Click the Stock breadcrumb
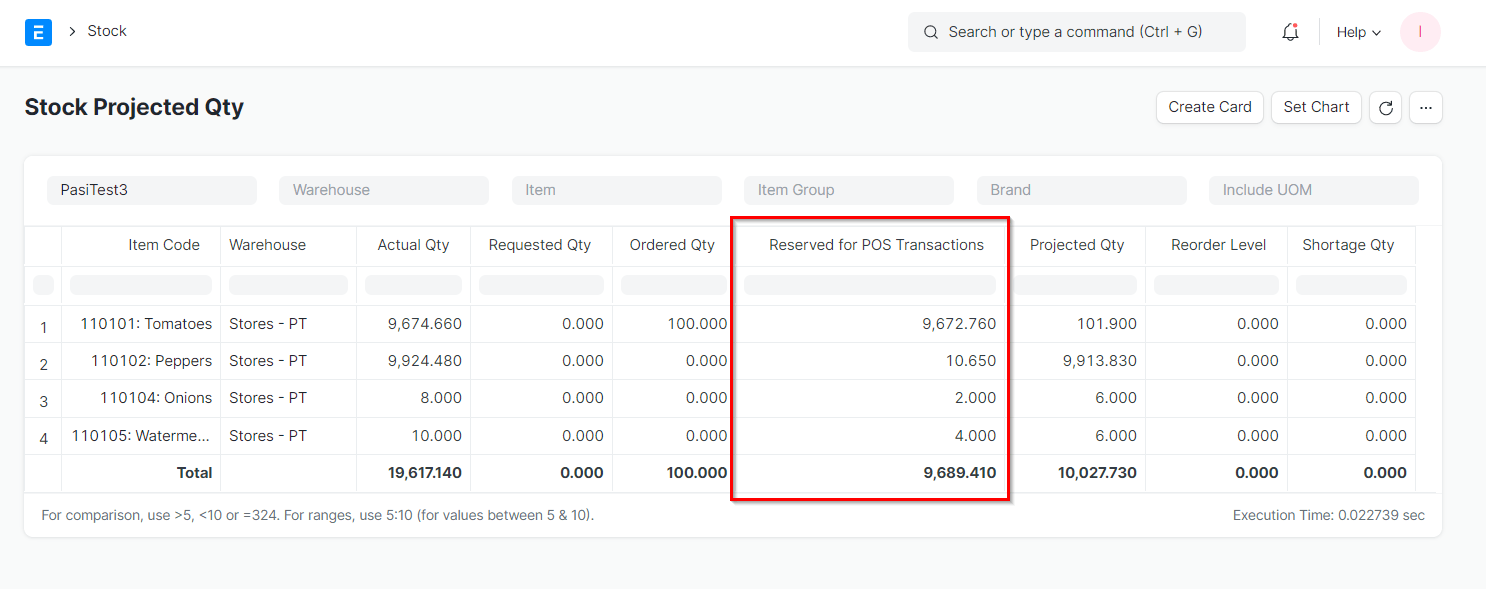Viewport: 1486px width, 589px height. [x=107, y=31]
